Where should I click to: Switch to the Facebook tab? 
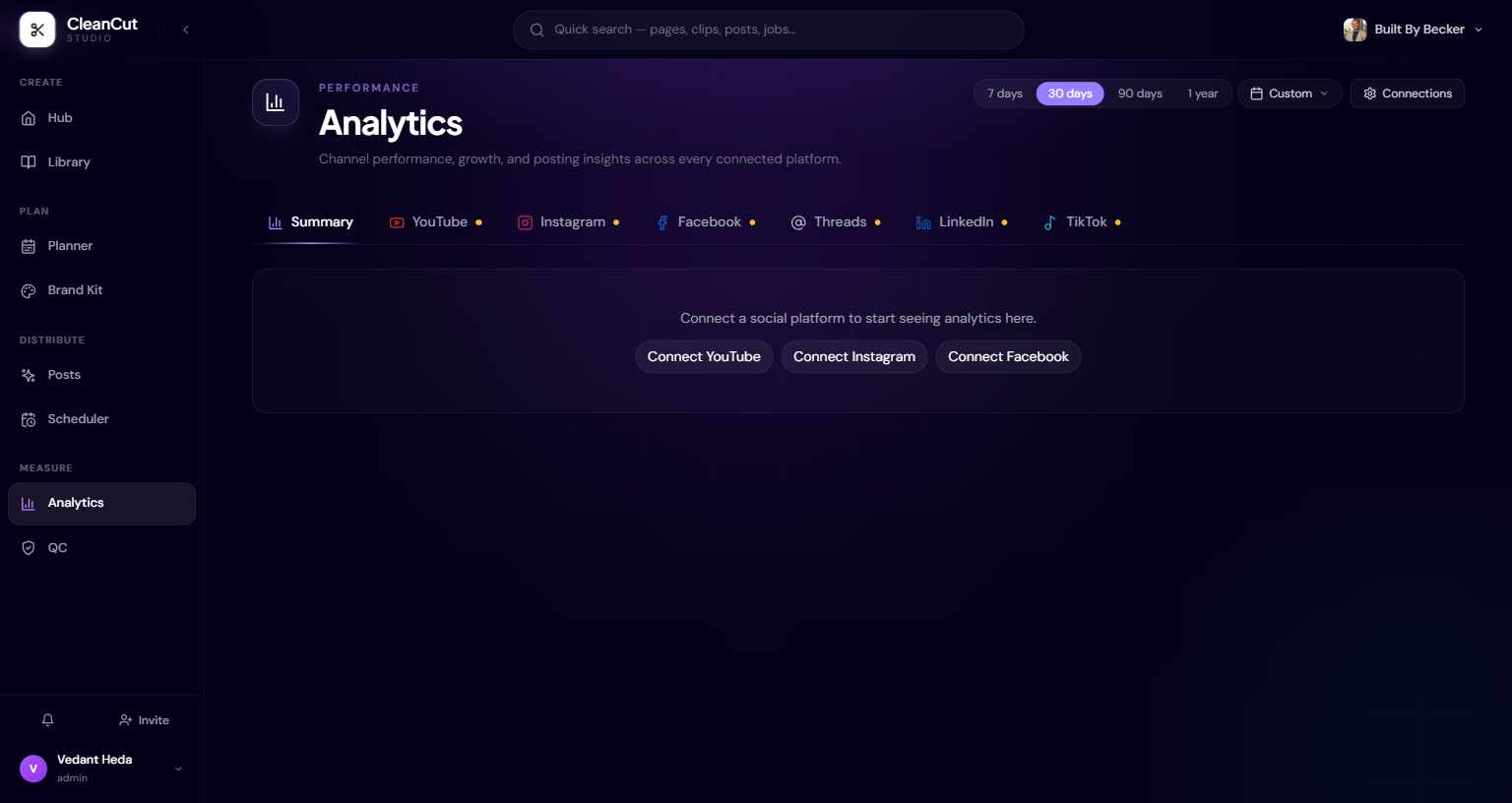click(x=705, y=222)
